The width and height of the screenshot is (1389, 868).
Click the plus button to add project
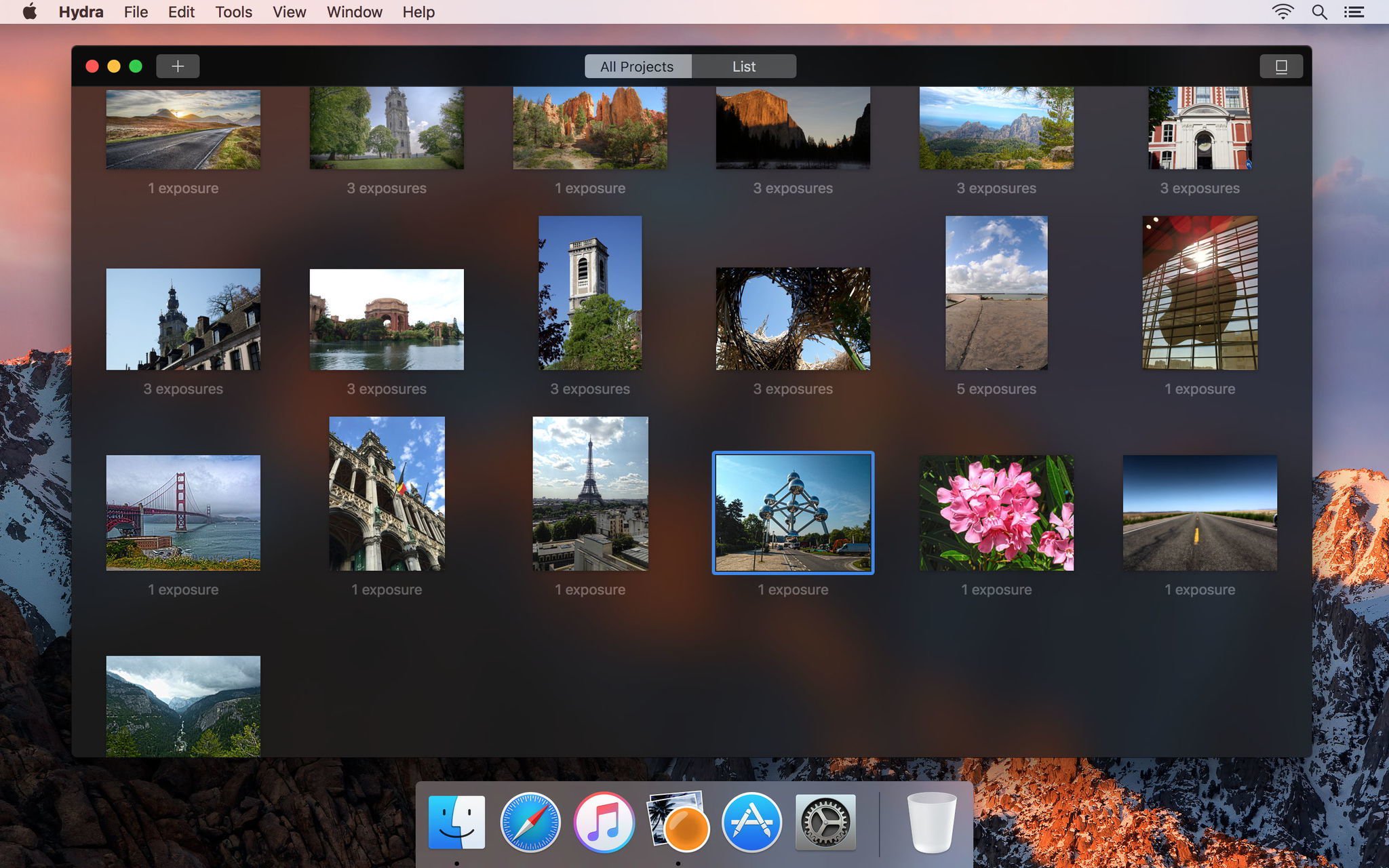coord(178,66)
